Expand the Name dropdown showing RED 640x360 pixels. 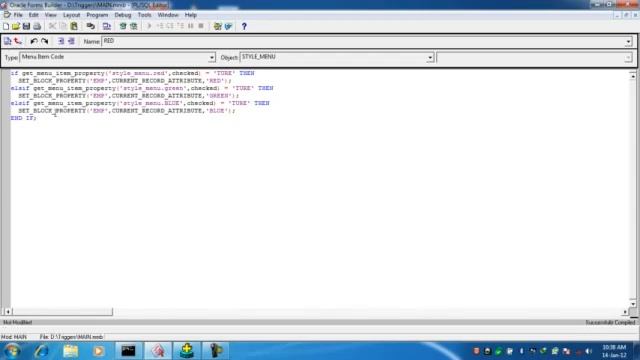point(628,42)
